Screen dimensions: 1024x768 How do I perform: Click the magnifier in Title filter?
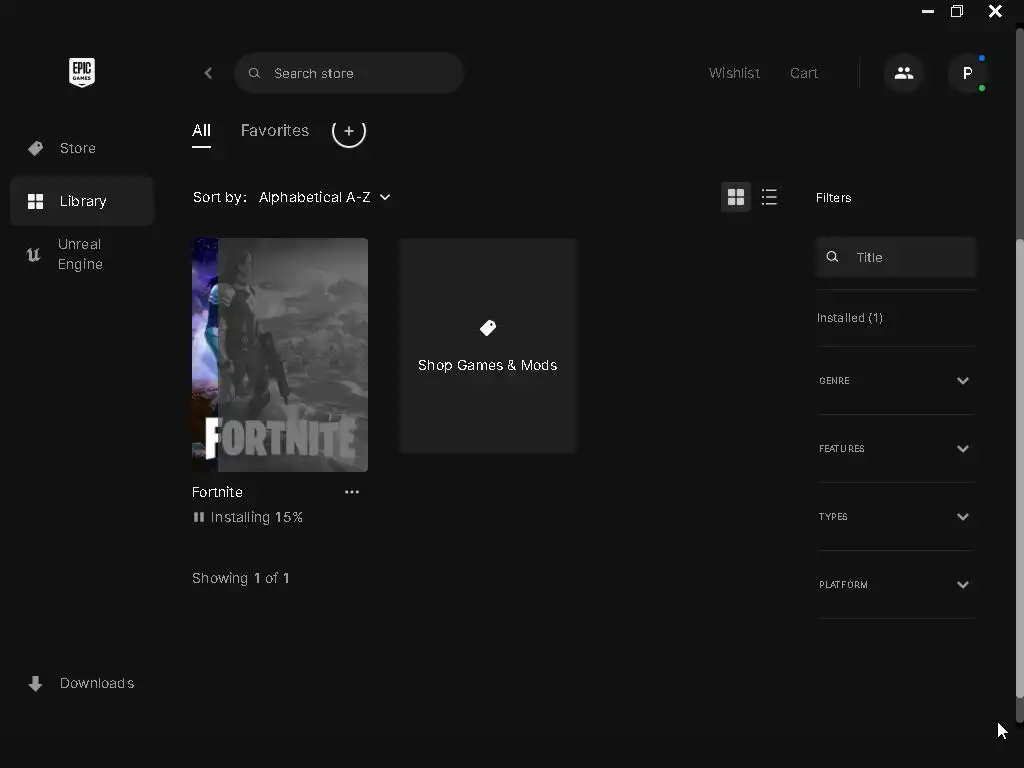pos(832,257)
